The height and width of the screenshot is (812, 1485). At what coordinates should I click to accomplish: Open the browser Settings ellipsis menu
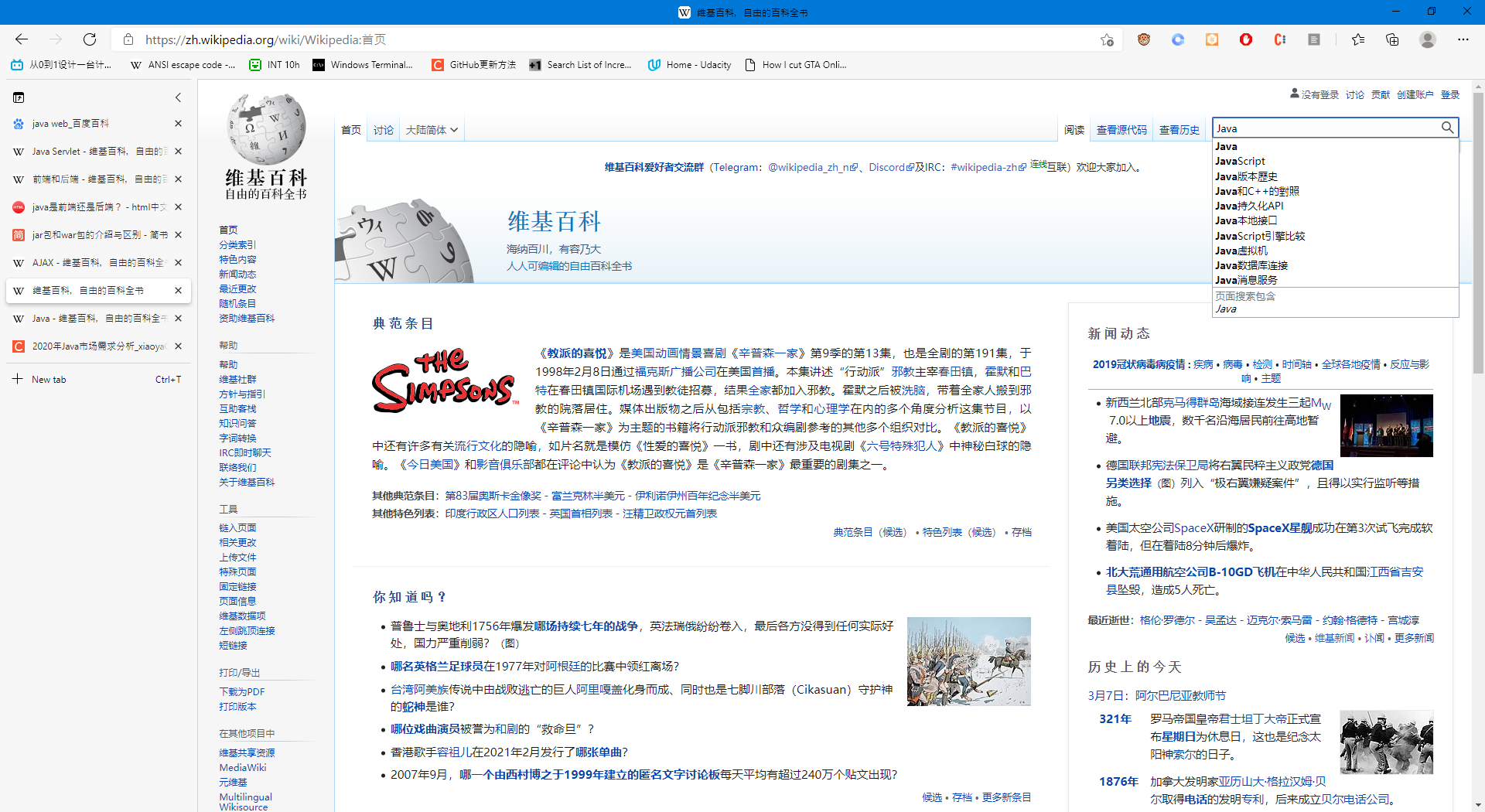tap(1463, 39)
